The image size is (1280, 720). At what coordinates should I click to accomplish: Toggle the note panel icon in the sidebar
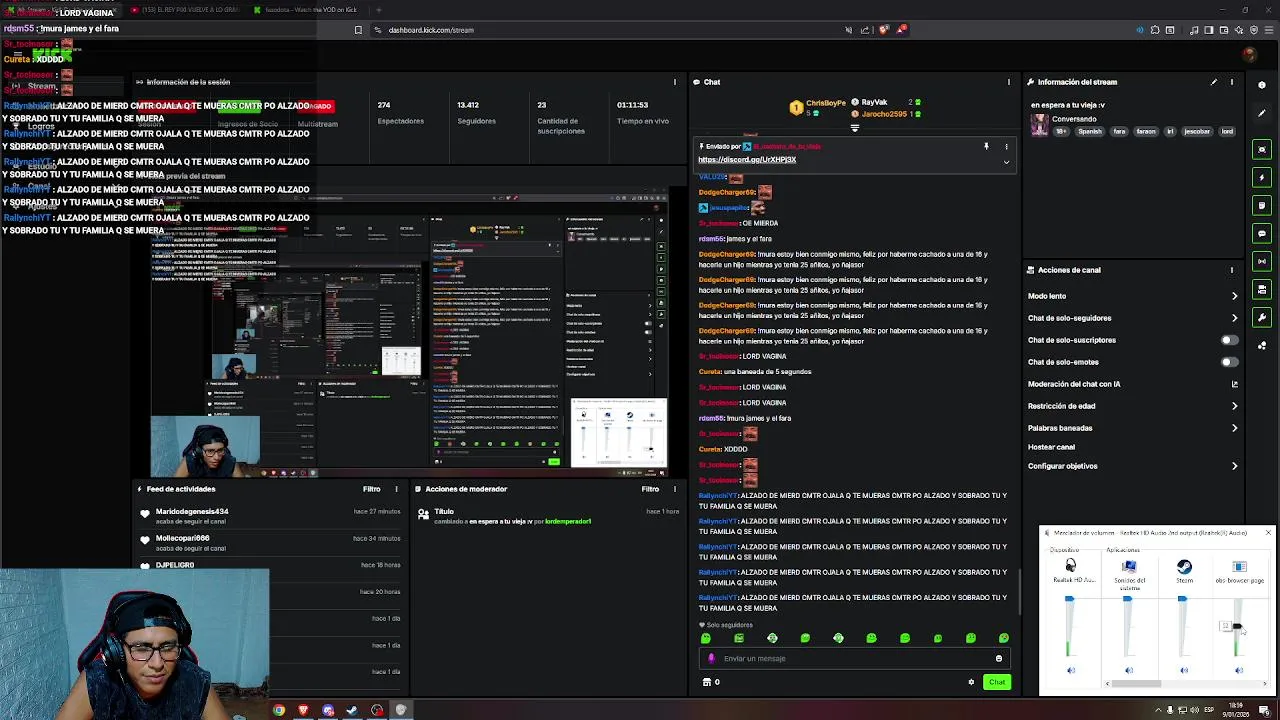[1262, 205]
